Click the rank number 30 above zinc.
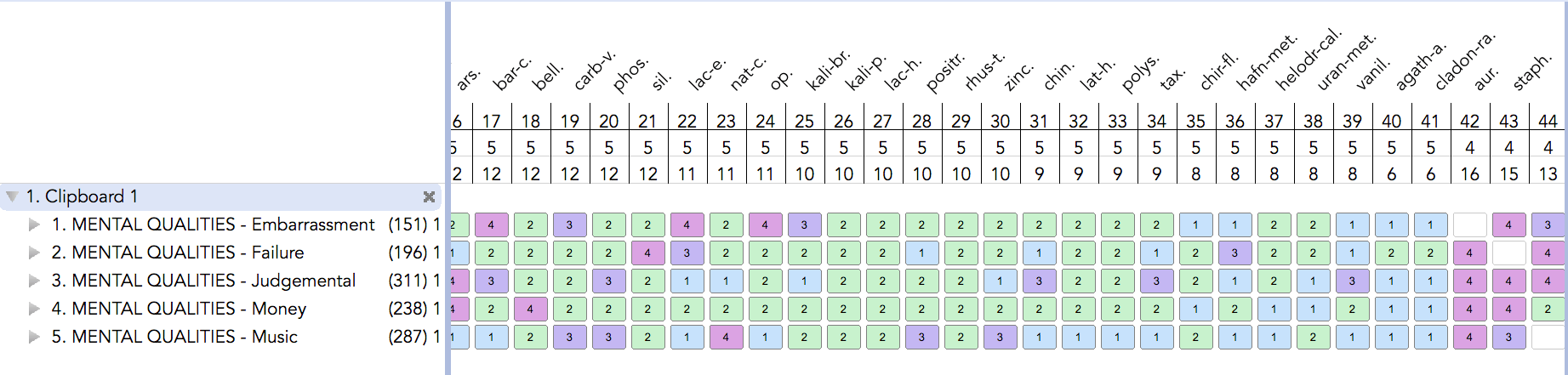The height and width of the screenshot is (375, 1568). click(1000, 122)
